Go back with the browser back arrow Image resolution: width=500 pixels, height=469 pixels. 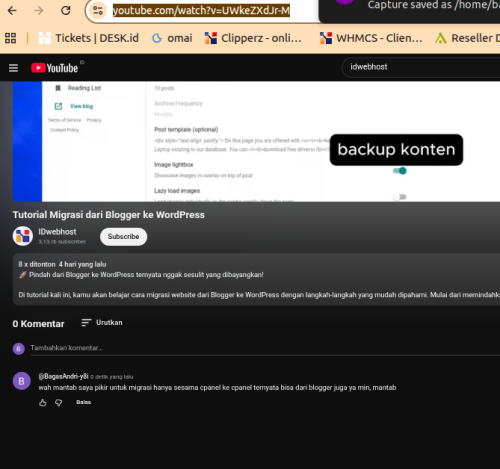click(12, 11)
